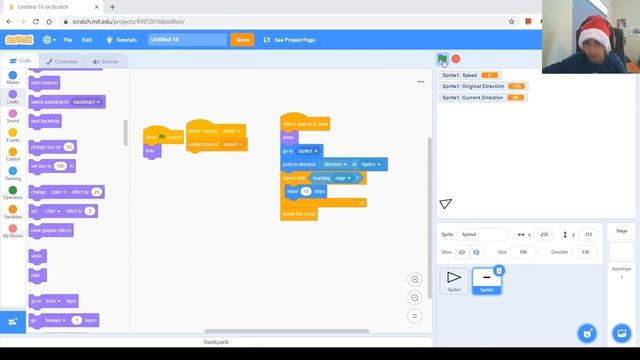Click the Share button
This screenshot has height=360, width=640.
(x=242, y=40)
